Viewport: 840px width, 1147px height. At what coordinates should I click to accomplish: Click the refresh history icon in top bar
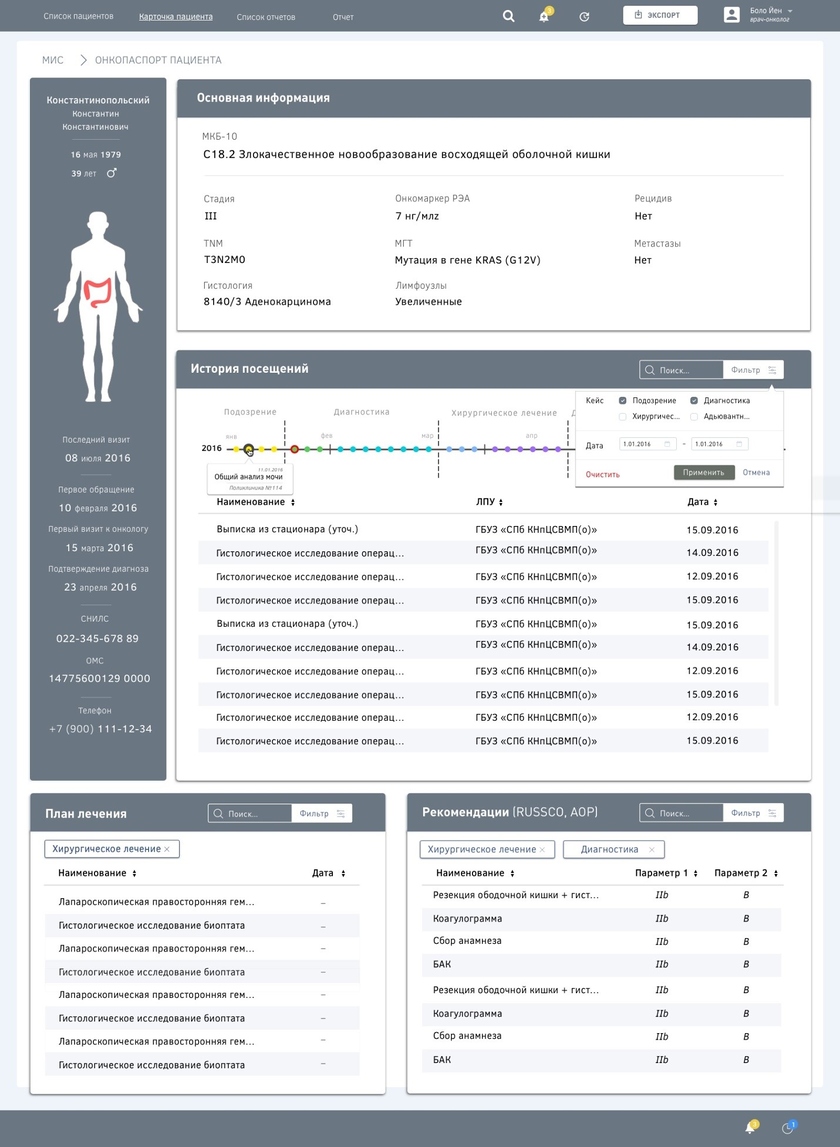[x=584, y=17]
